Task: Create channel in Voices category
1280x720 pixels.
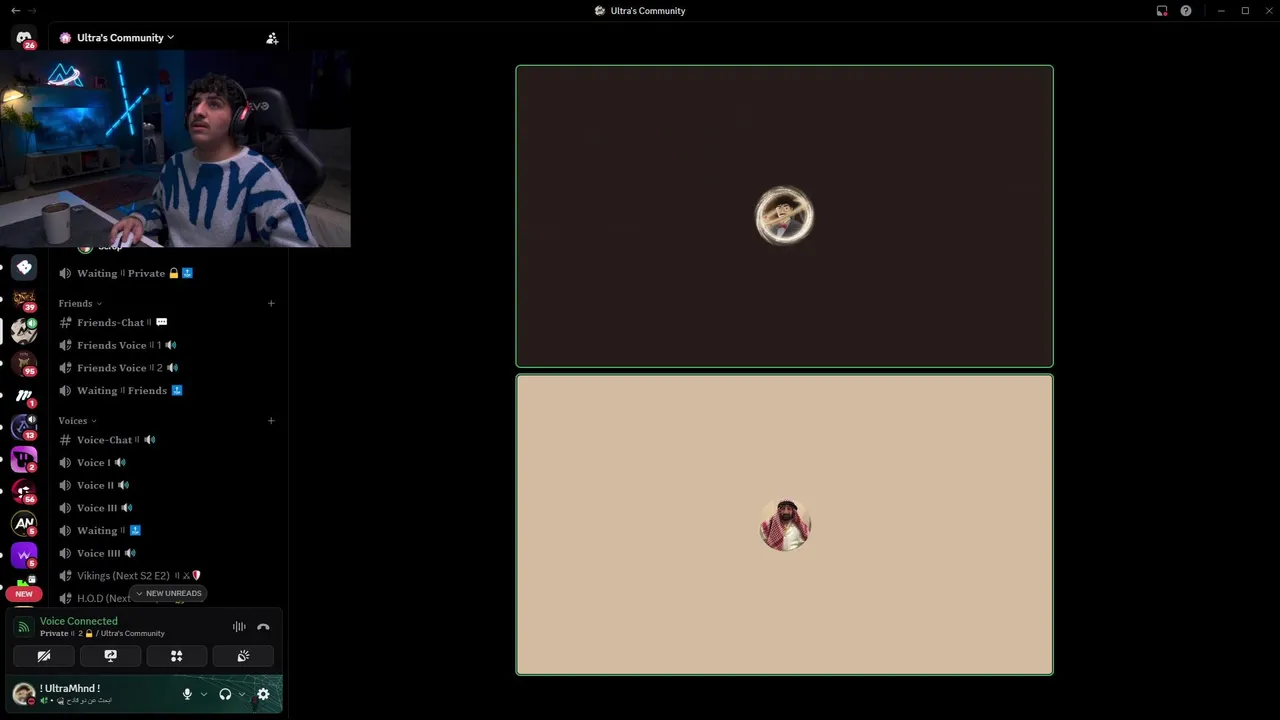Action: (x=271, y=421)
